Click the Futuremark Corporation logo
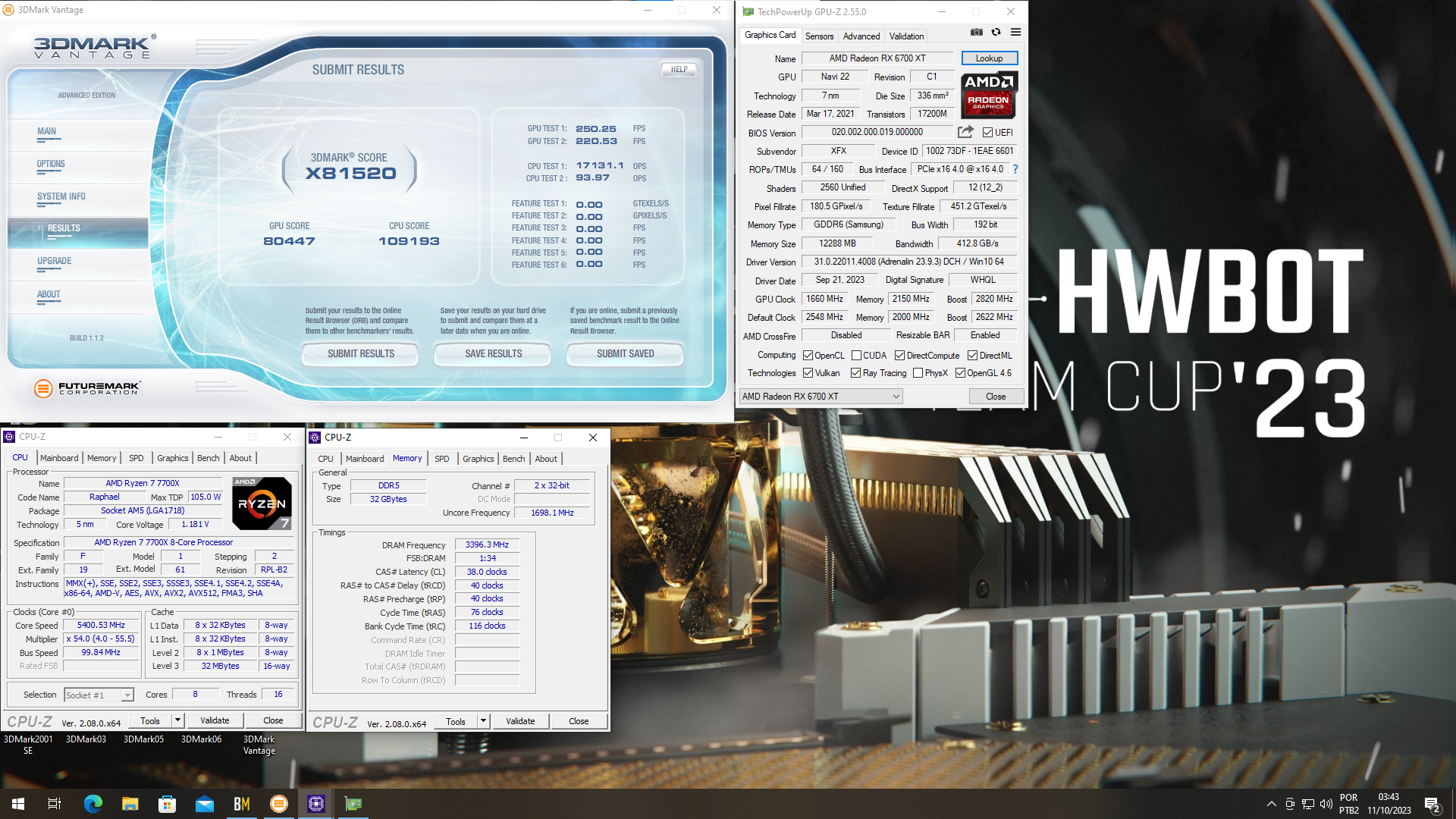Screen dimensions: 1456x819 click(x=87, y=388)
